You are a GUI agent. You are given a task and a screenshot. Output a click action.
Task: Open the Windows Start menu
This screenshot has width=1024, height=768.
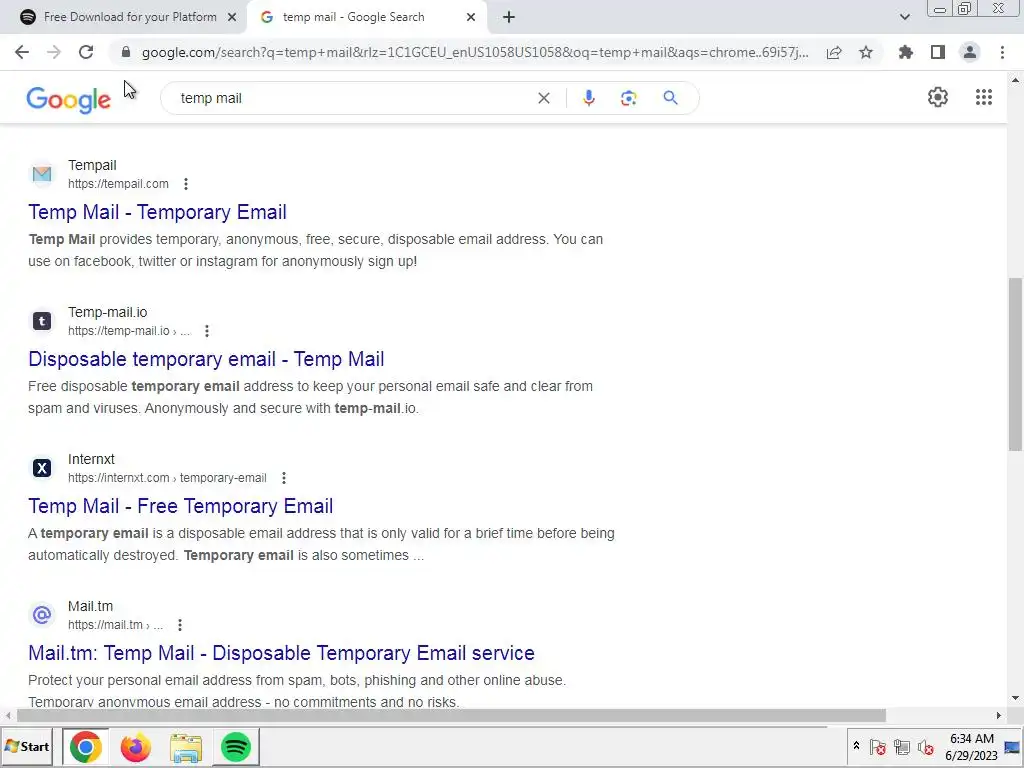pyautogui.click(x=27, y=746)
